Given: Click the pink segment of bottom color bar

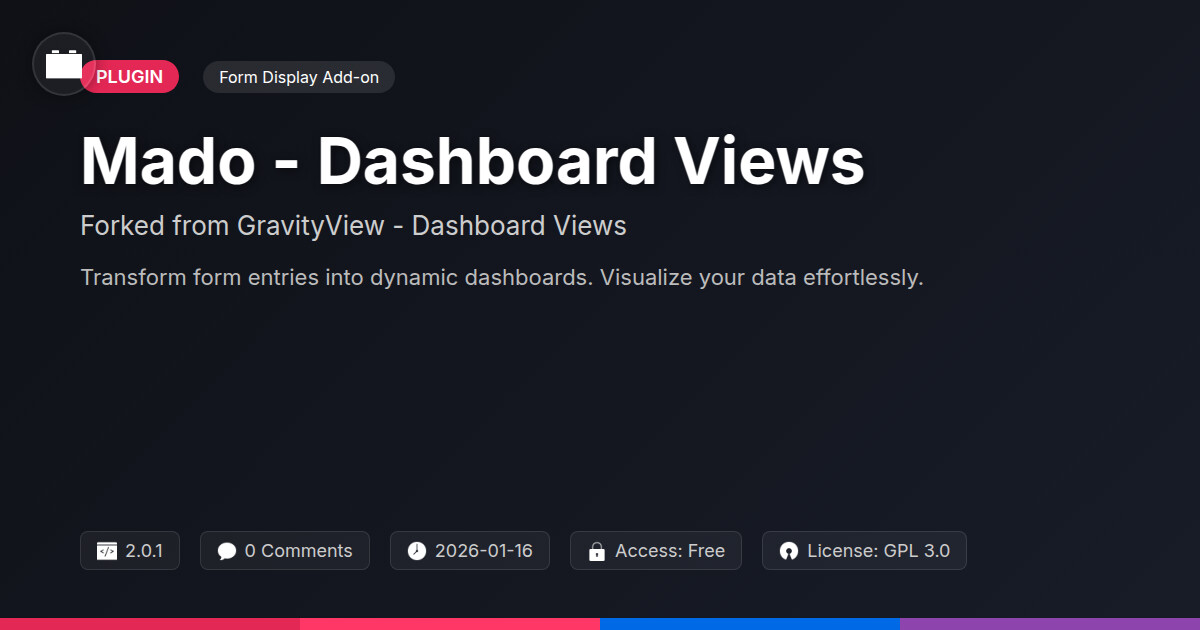Looking at the screenshot, I should 450,623.
